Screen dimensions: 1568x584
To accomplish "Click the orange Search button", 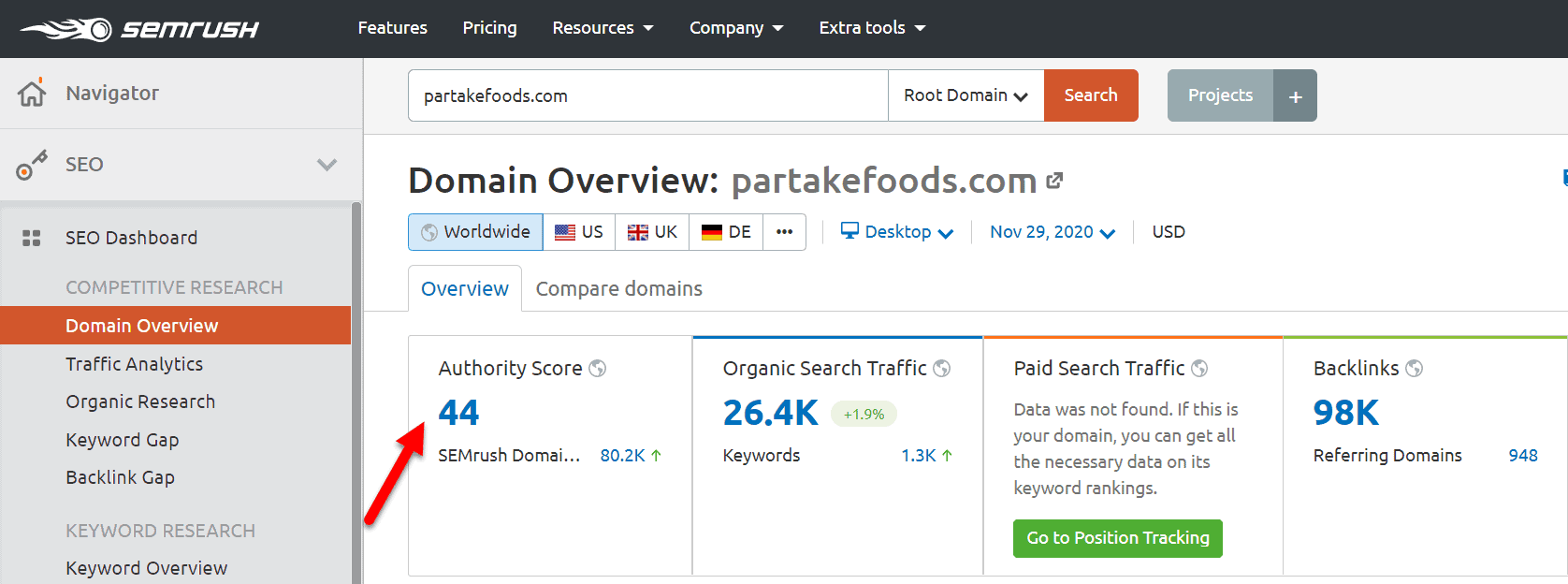I will 1091,95.
